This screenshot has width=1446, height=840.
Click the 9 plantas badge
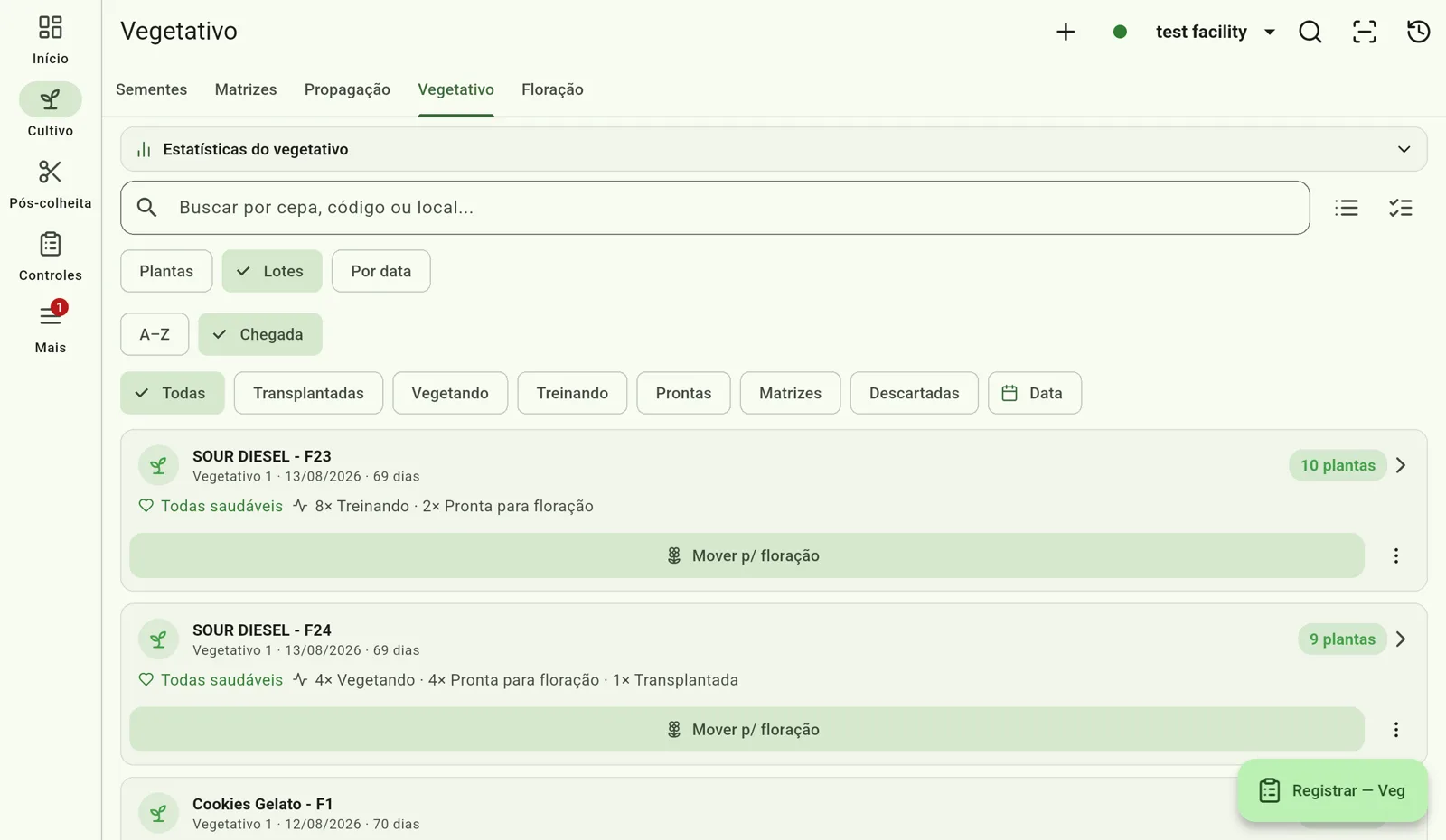1342,639
